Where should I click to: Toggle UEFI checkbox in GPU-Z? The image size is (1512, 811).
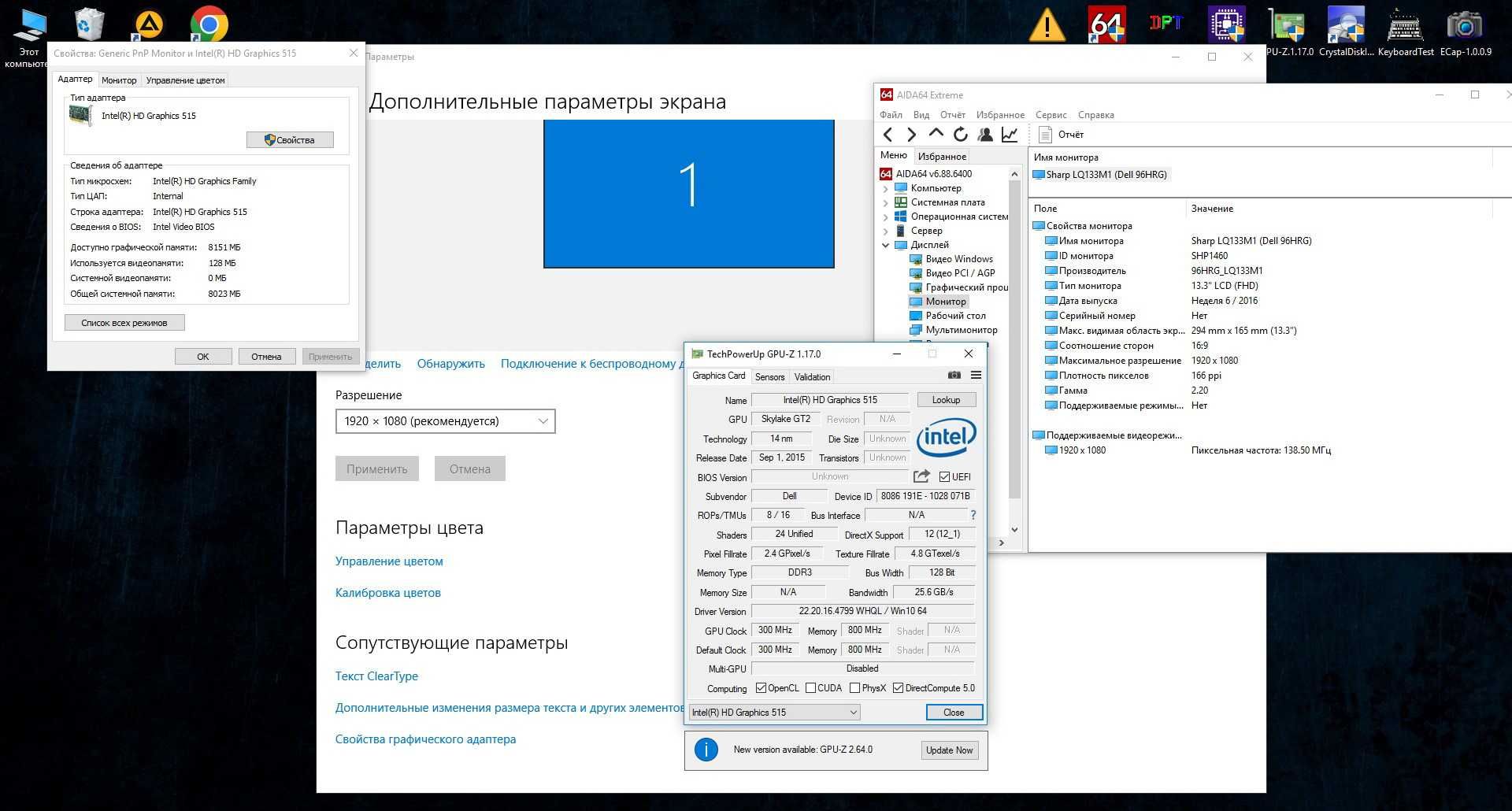pos(944,477)
